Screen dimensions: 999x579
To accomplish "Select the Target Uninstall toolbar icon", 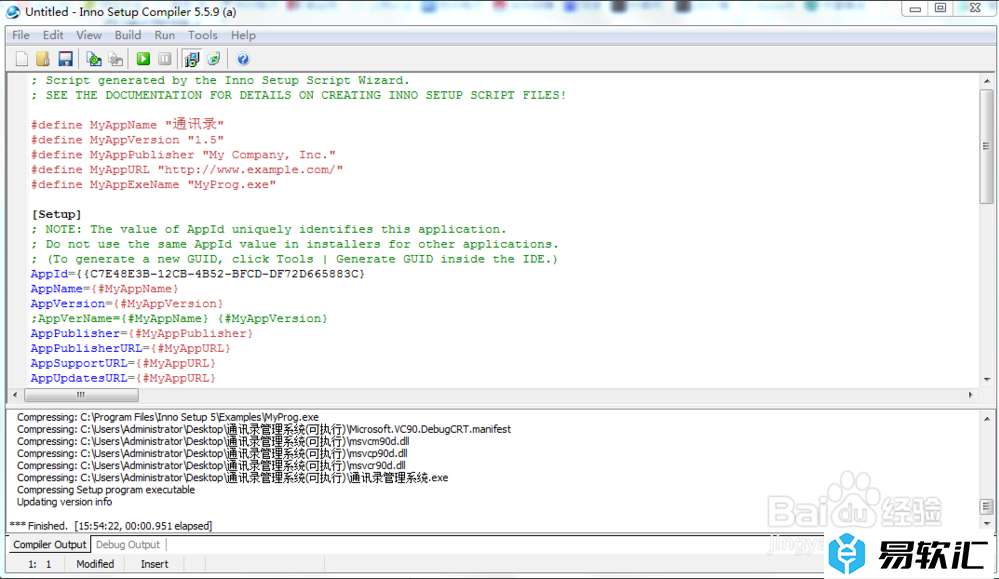I will click(x=213, y=59).
